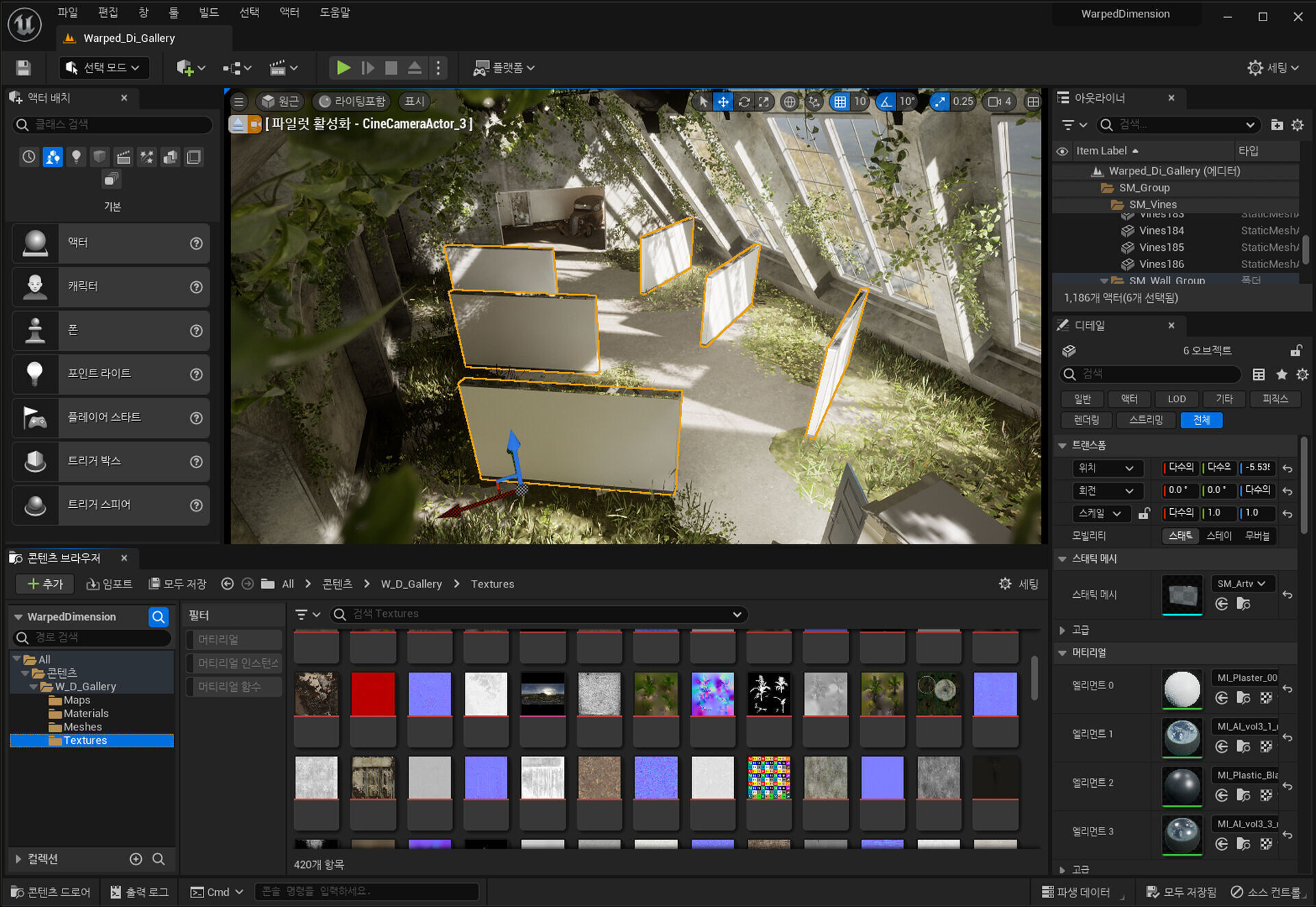
Task: Select the scale transform gizmo tool
Action: [764, 102]
